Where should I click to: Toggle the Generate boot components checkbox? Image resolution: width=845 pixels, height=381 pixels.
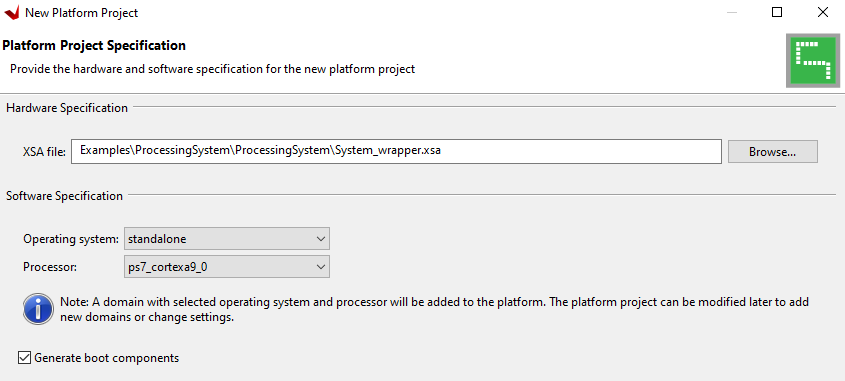24,357
